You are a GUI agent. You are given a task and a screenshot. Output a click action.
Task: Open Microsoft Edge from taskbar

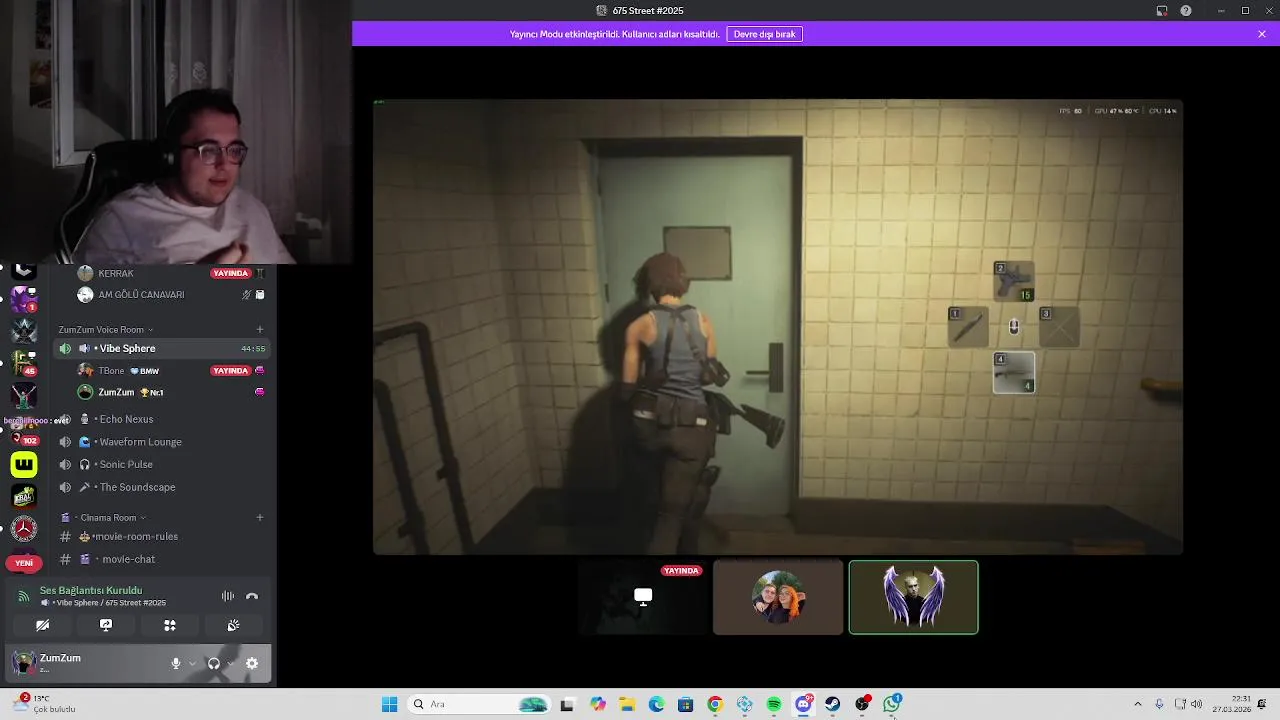656,704
